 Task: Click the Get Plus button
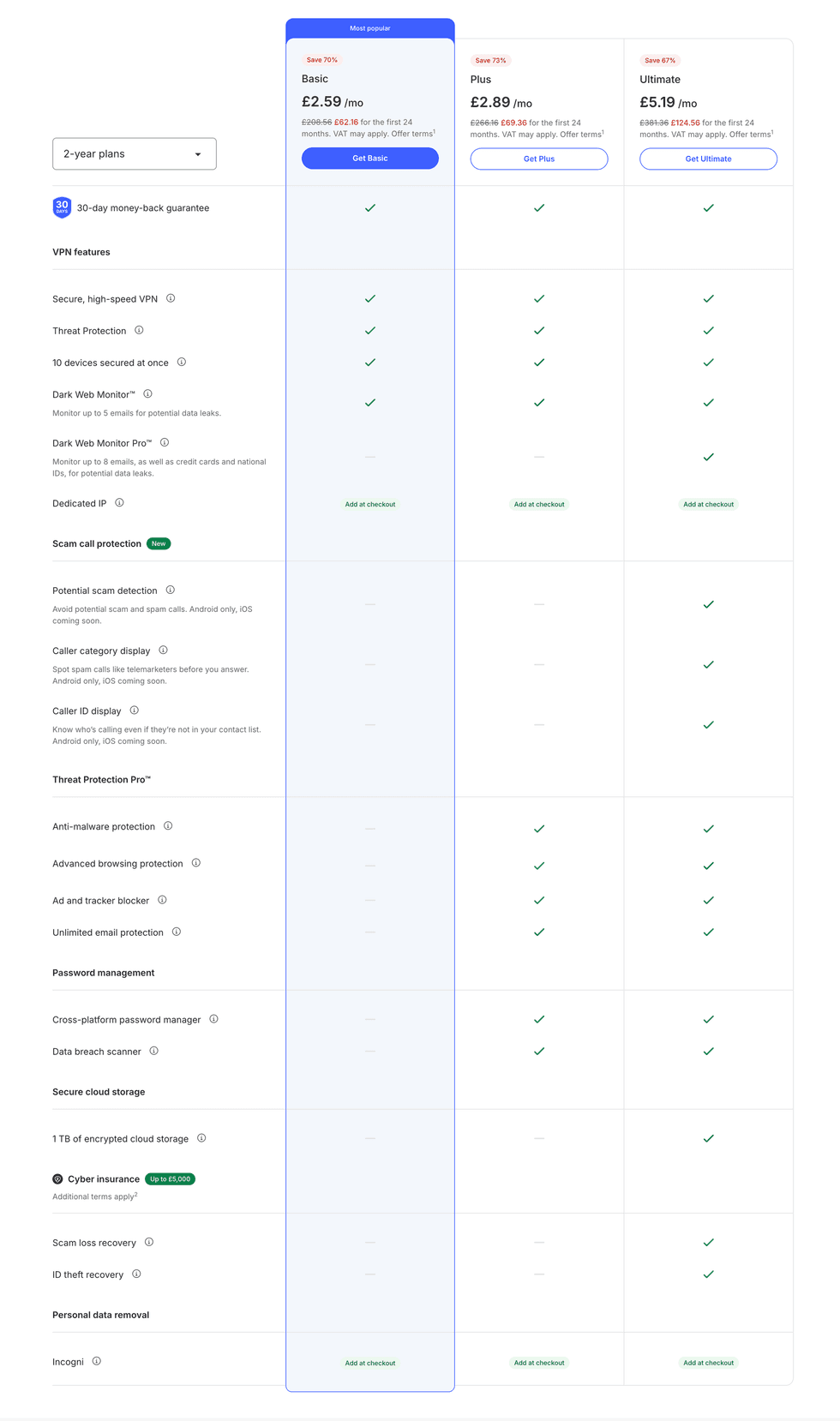pos(539,159)
